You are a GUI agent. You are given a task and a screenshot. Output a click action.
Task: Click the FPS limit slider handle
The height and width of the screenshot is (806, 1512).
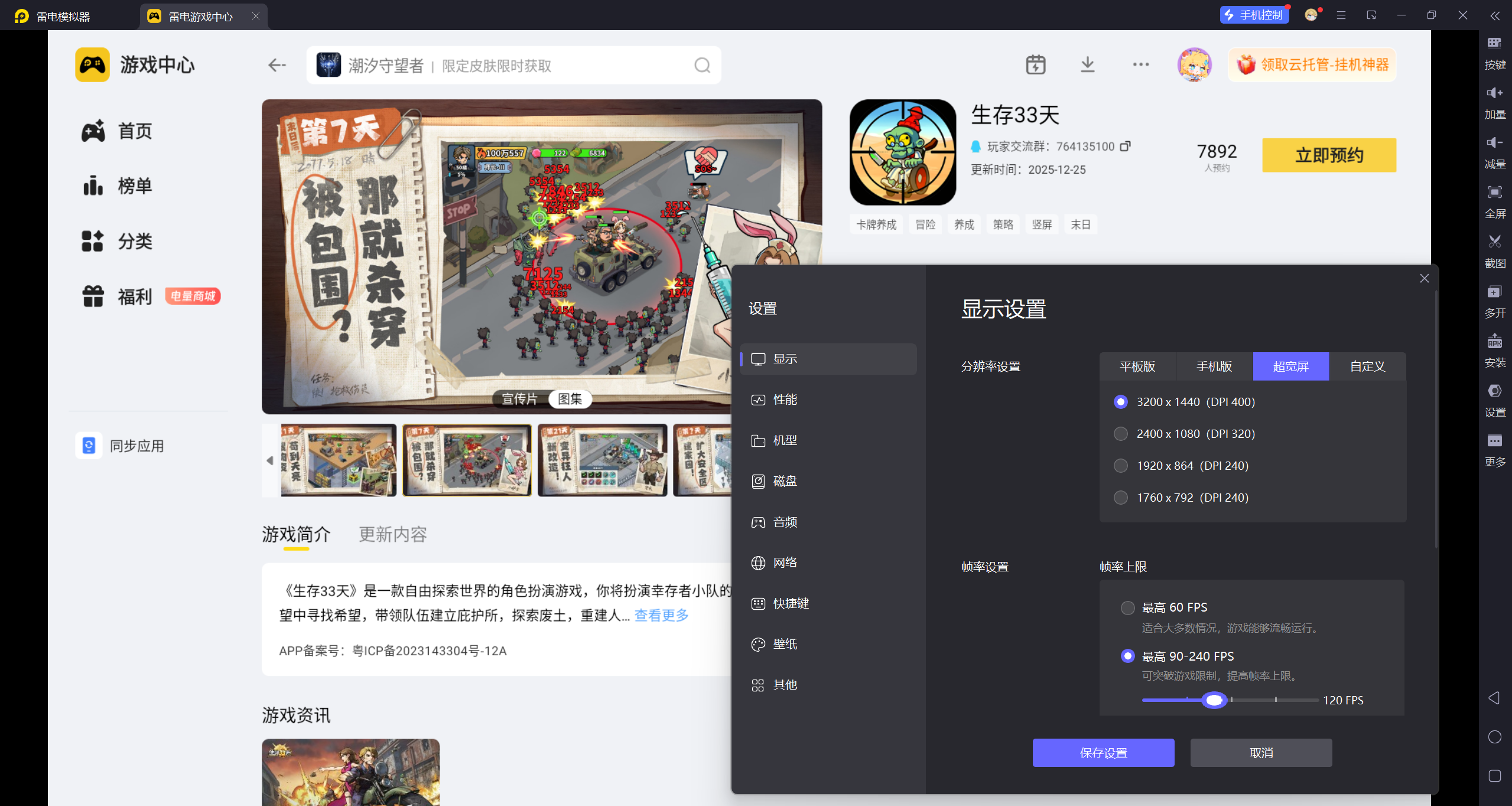[1214, 700]
